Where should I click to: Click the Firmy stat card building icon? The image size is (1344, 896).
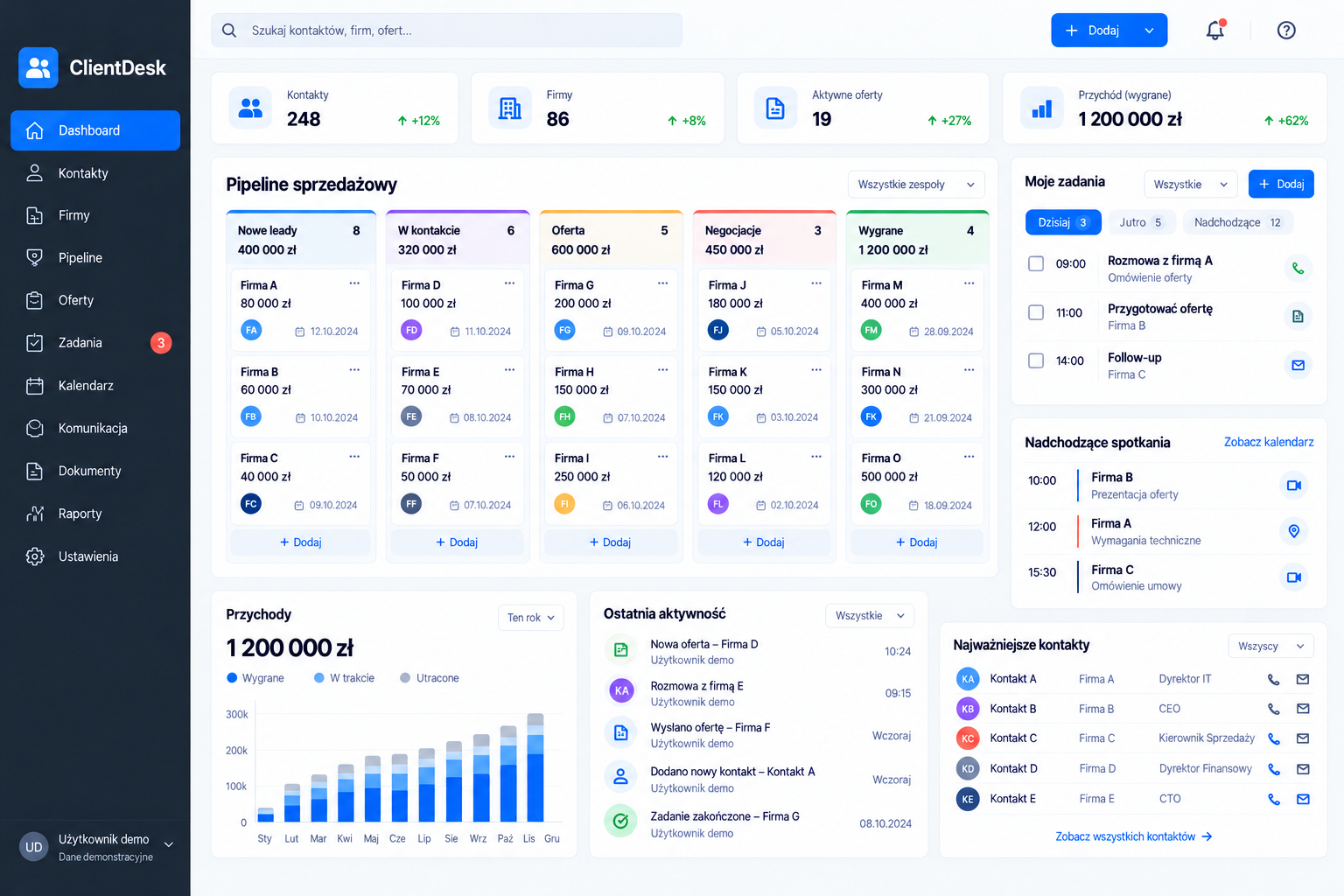click(510, 108)
